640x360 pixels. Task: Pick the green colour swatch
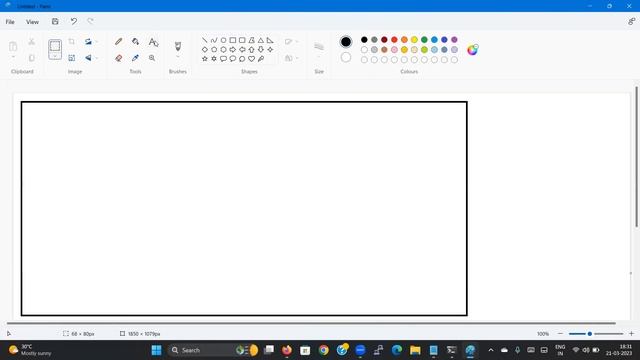point(424,40)
